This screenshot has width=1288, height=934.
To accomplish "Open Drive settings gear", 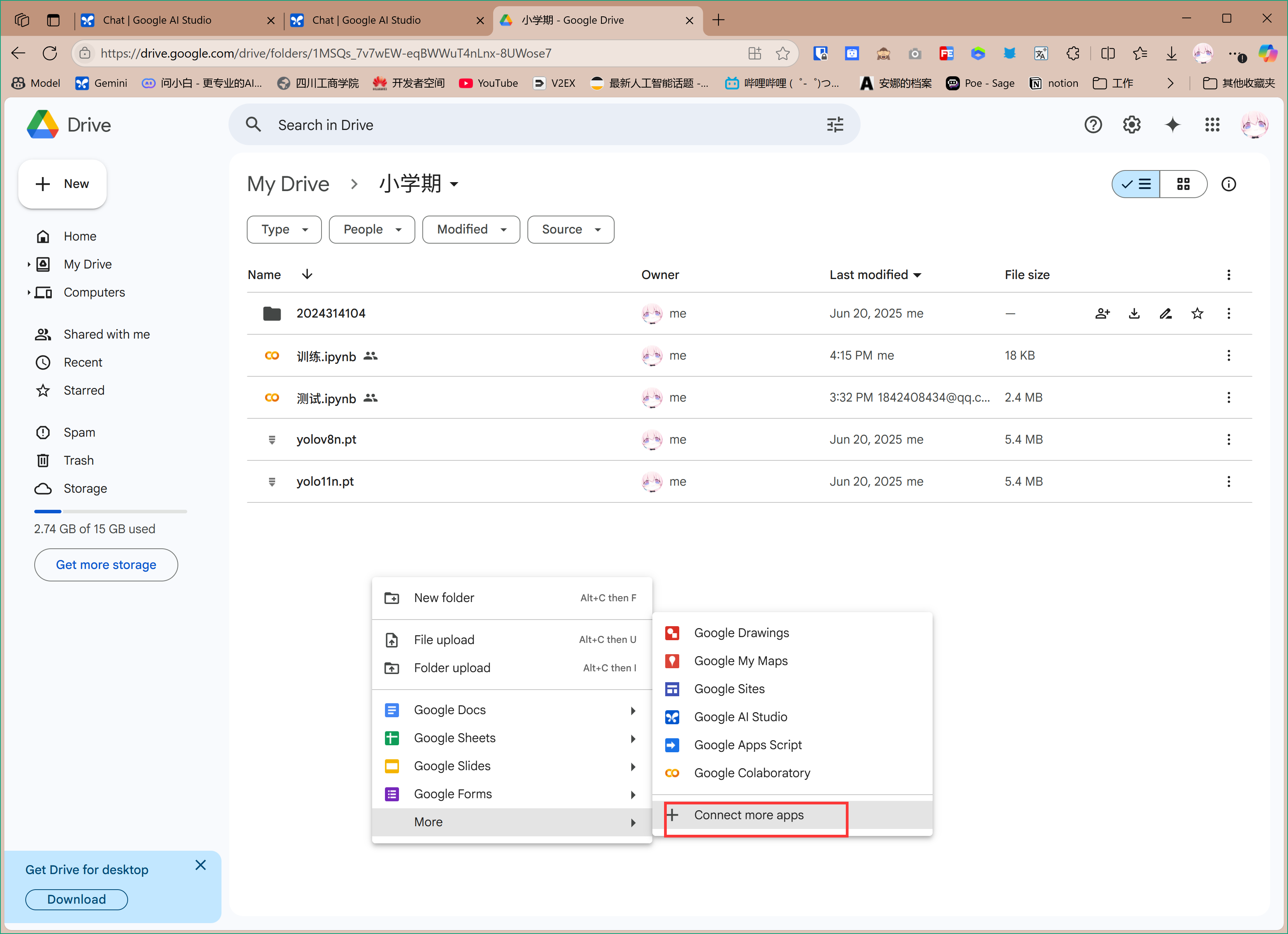I will point(1132,125).
